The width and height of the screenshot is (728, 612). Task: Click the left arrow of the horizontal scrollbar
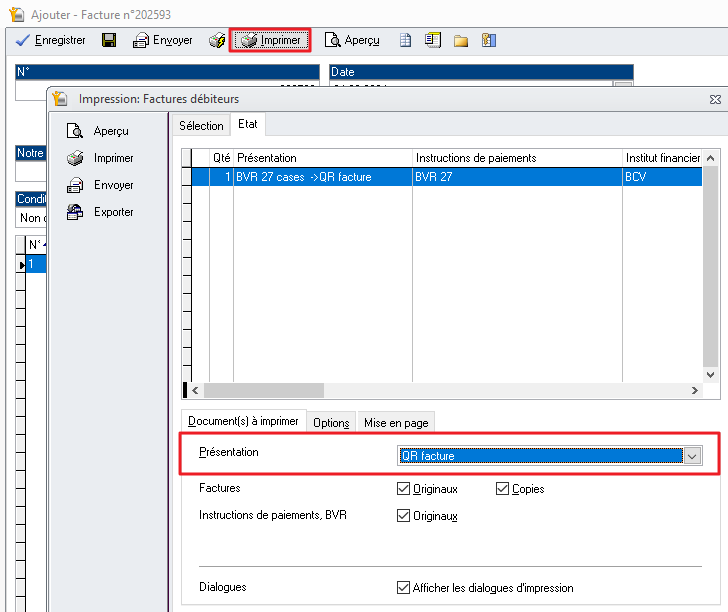click(x=195, y=391)
